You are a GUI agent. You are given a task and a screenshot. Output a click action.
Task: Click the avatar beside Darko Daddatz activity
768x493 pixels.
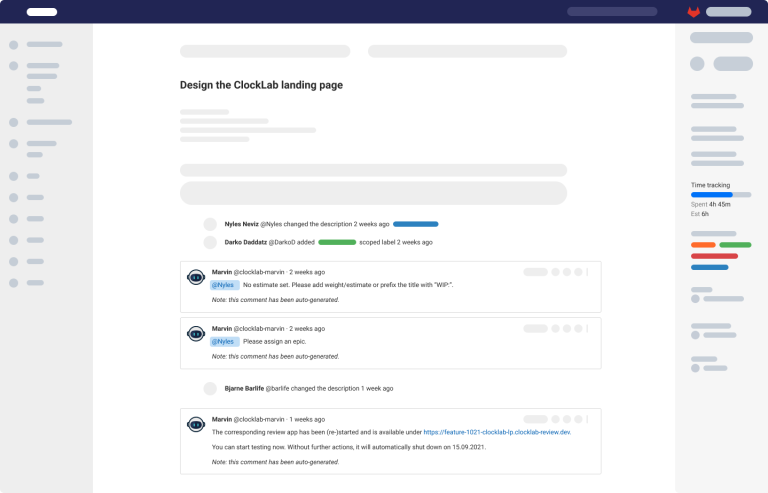tap(210, 242)
